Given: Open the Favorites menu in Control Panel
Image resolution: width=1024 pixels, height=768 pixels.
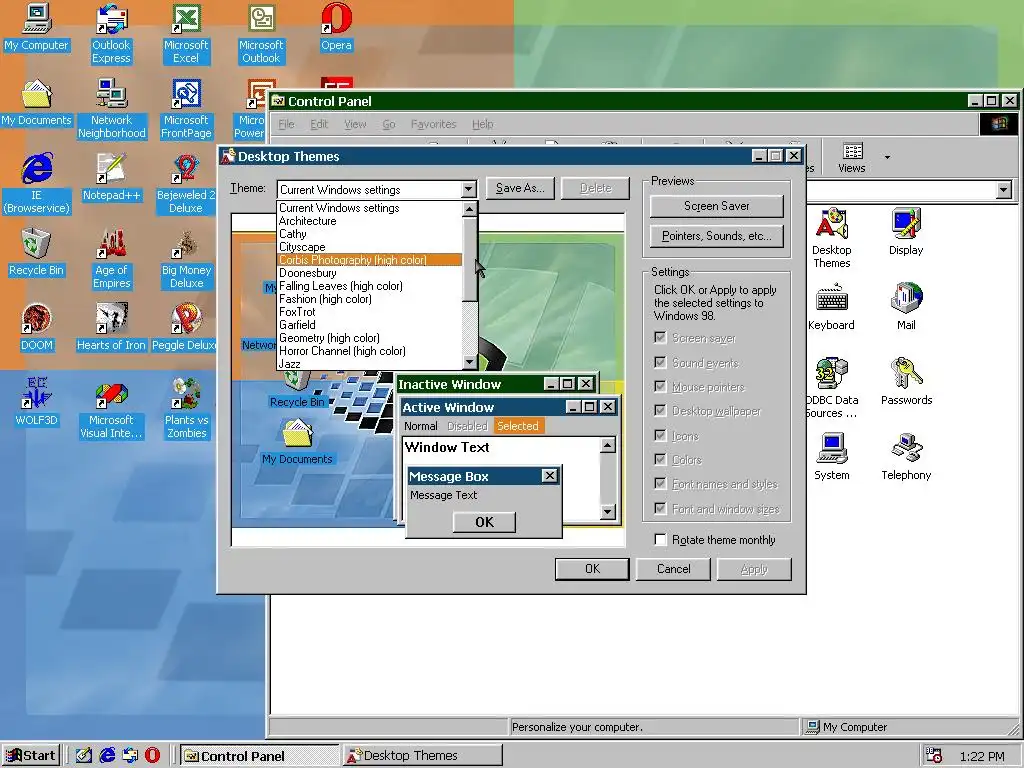Looking at the screenshot, I should [434, 124].
